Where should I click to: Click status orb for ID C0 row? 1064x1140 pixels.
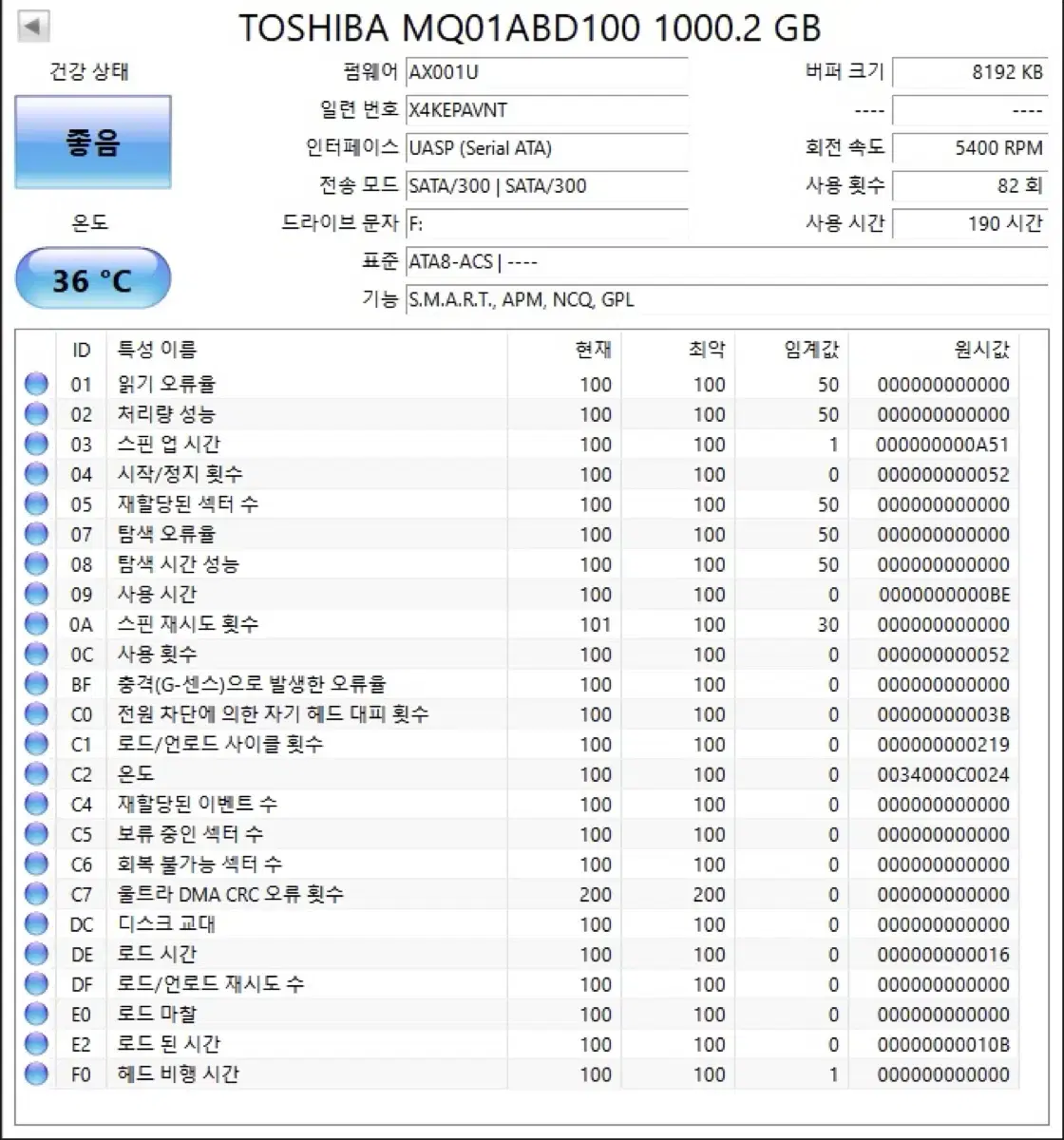(36, 714)
